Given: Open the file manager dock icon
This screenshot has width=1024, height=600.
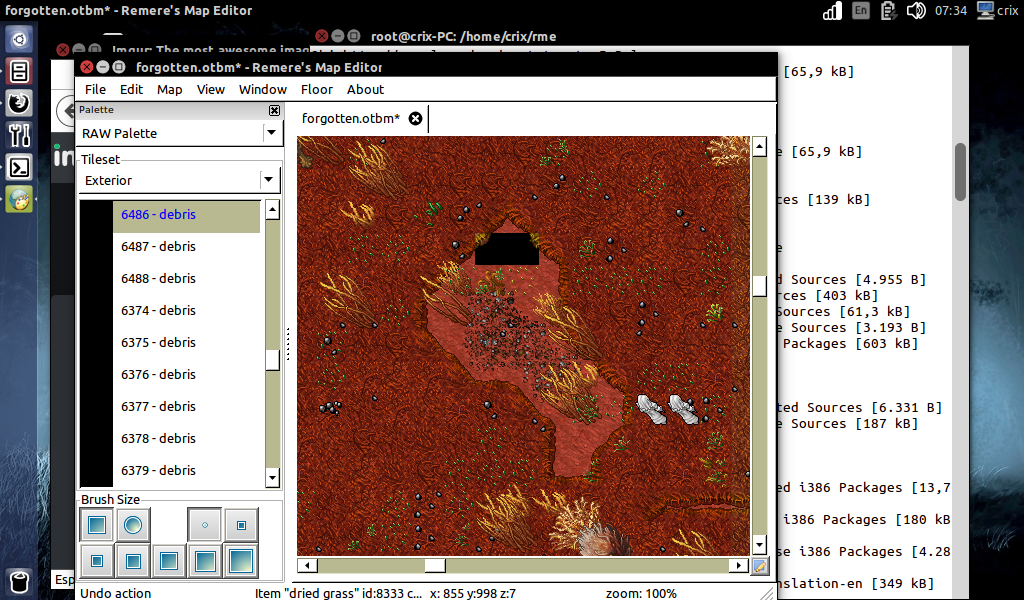Looking at the screenshot, I should pos(19,72).
